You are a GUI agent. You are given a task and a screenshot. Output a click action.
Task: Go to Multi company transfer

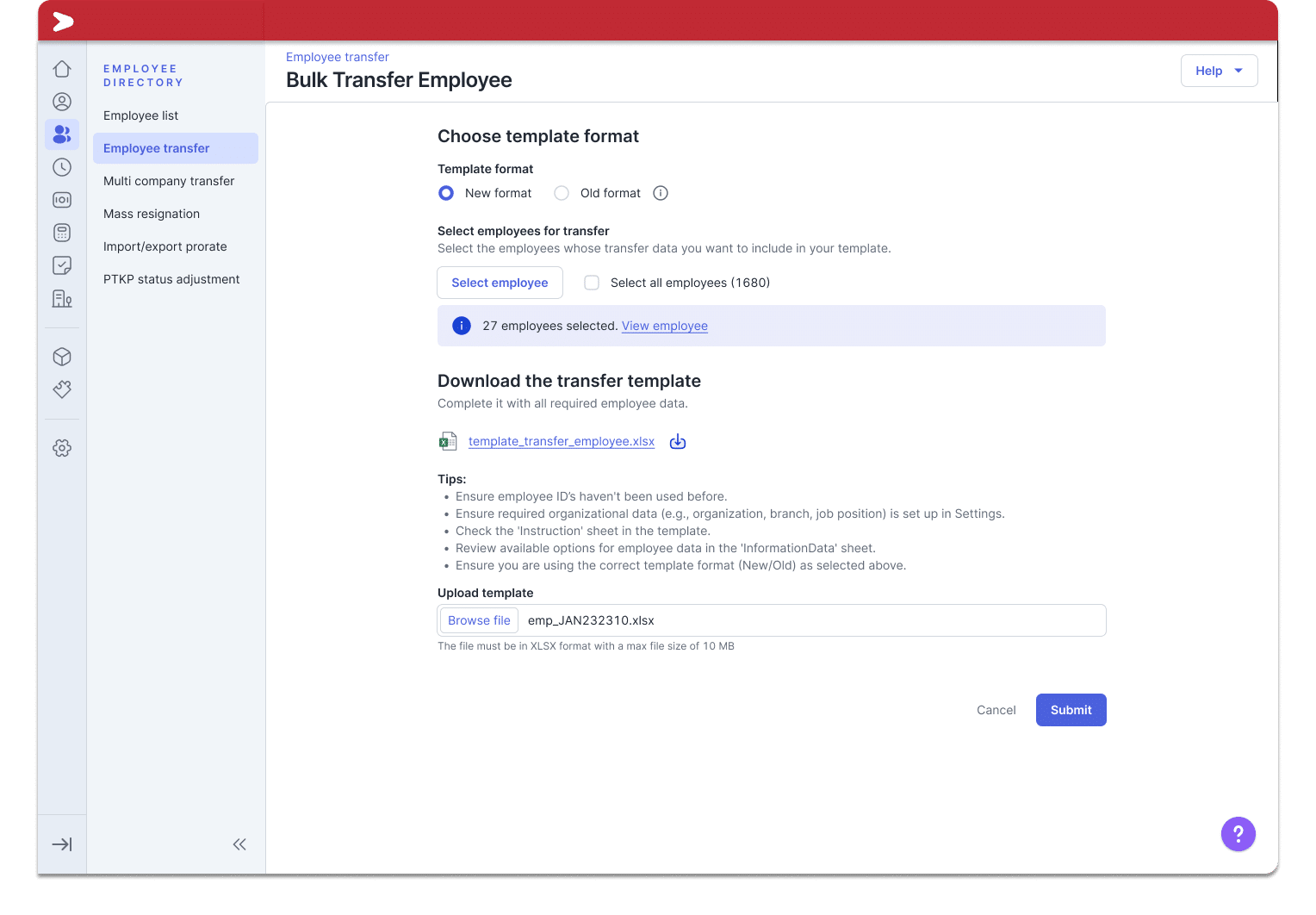169,181
